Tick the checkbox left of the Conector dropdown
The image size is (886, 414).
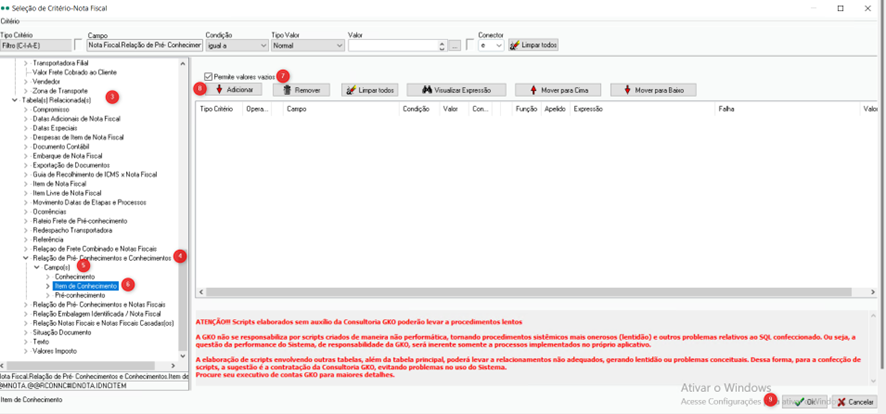[470, 45]
